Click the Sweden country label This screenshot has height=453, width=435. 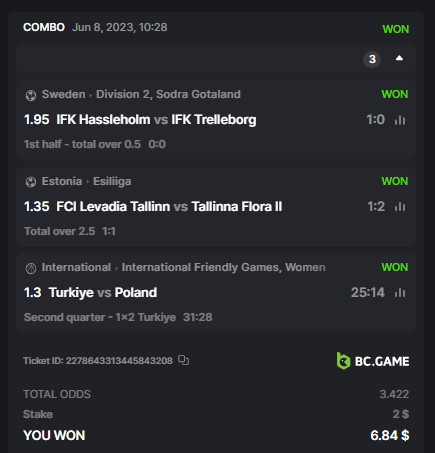pyautogui.click(x=63, y=94)
